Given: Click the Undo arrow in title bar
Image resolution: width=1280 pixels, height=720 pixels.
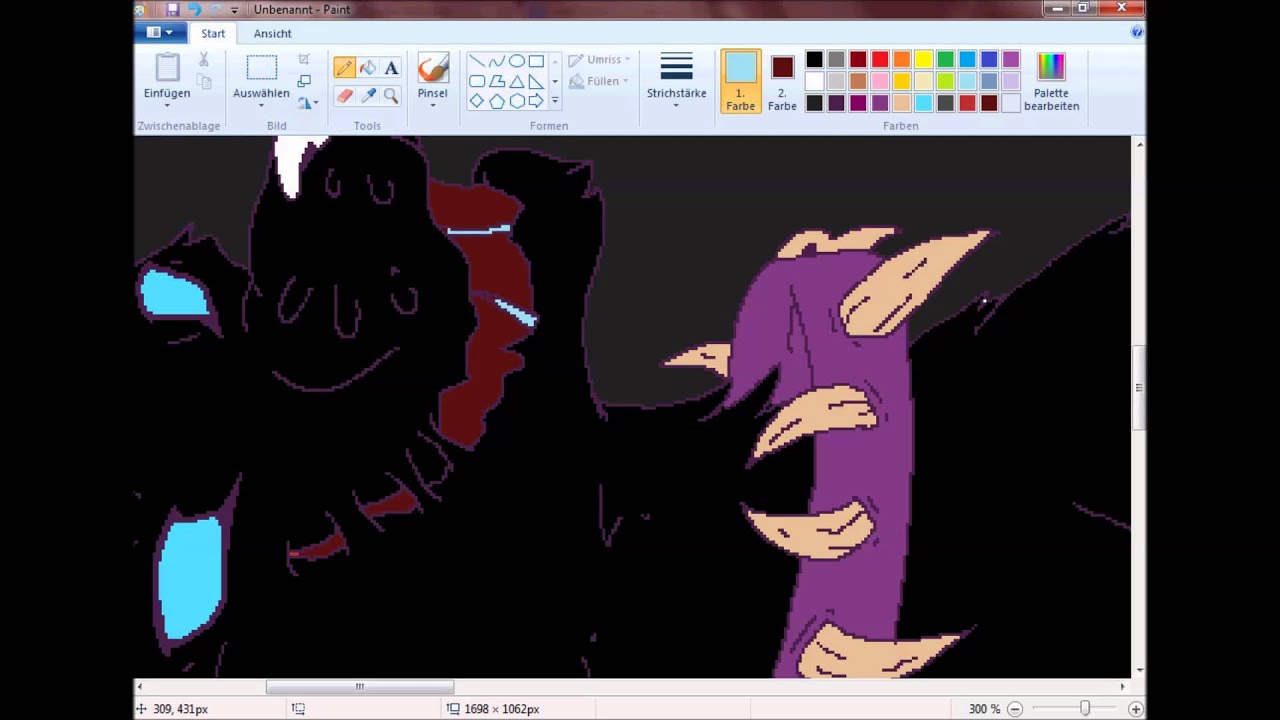Looking at the screenshot, I should 194,9.
